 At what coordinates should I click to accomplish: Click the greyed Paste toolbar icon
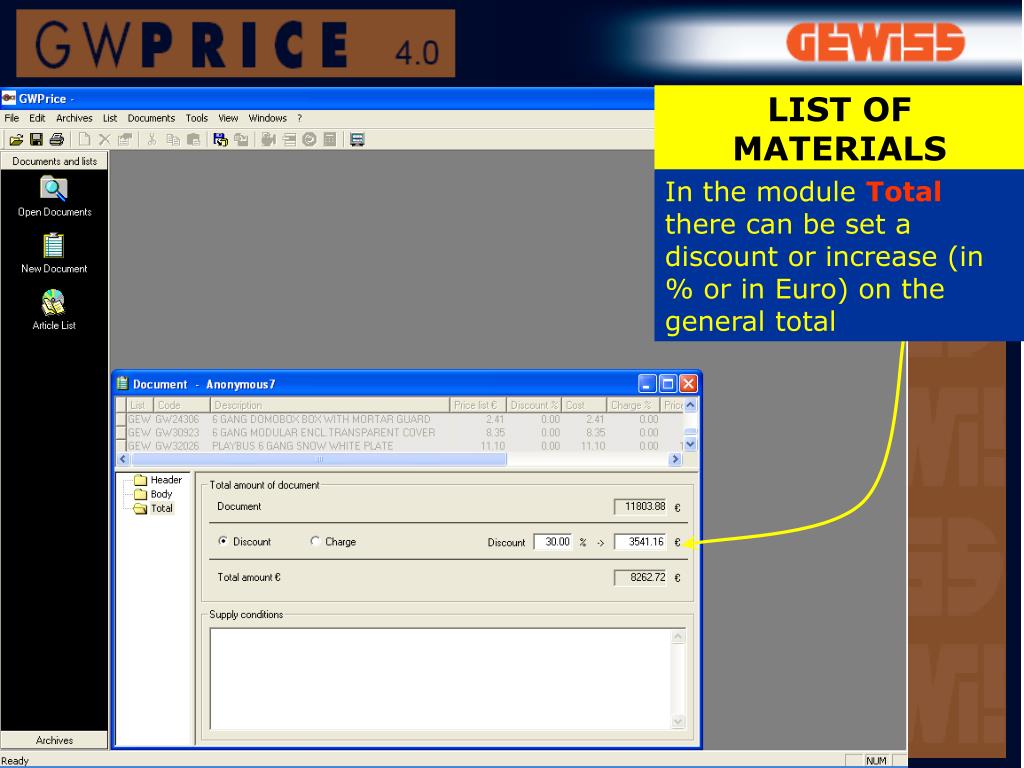pyautogui.click(x=193, y=139)
